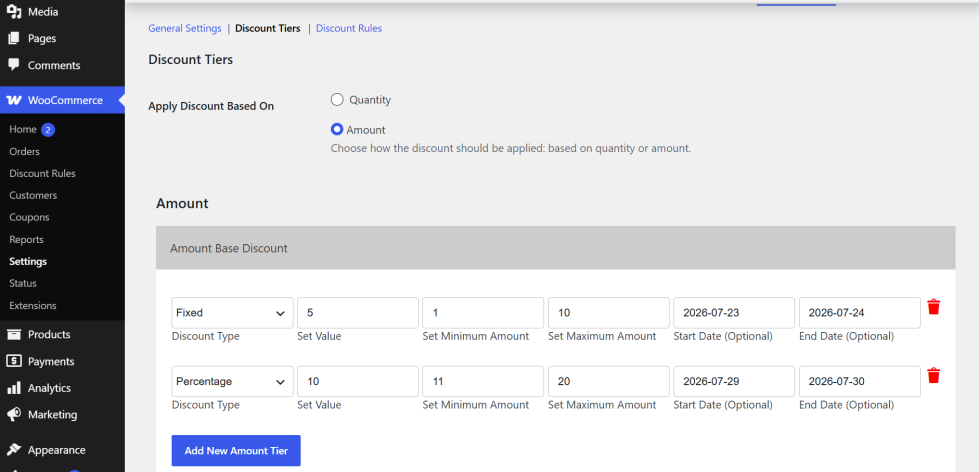Click Set Maximum Amount field containing 10
The height and width of the screenshot is (472, 979).
609,313
